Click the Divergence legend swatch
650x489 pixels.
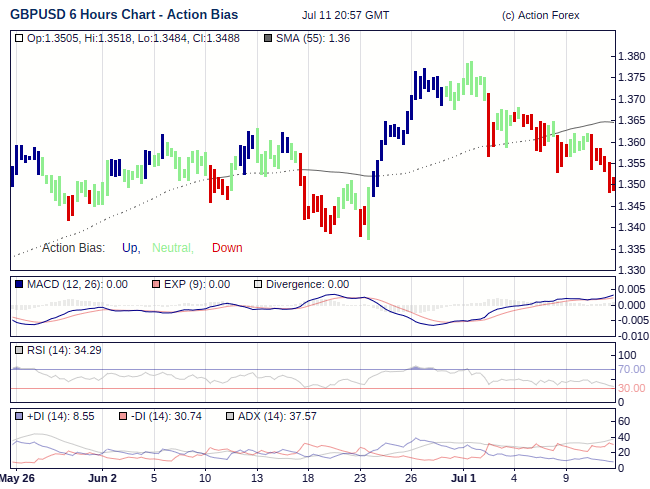(x=258, y=284)
